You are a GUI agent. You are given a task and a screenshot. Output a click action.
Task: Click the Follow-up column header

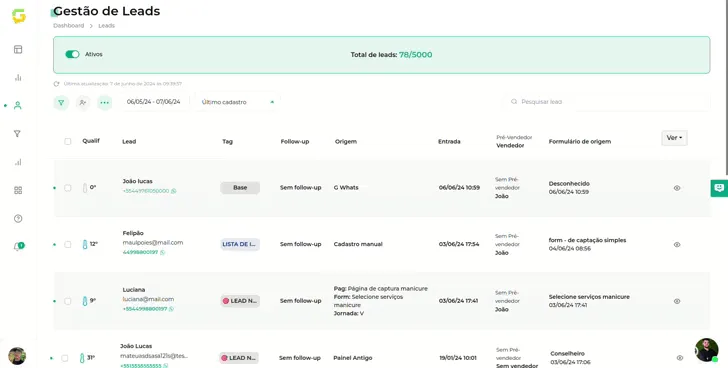pyautogui.click(x=295, y=142)
